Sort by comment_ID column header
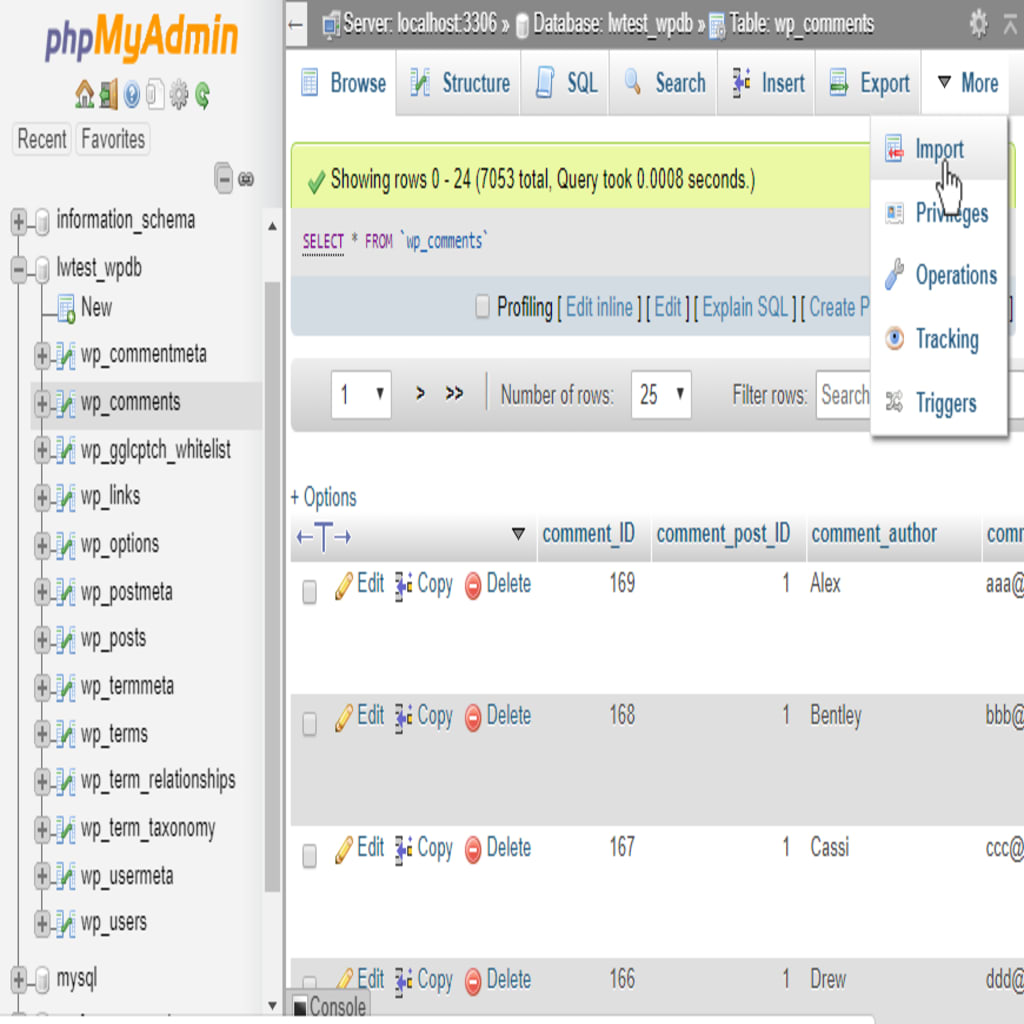 [x=588, y=534]
